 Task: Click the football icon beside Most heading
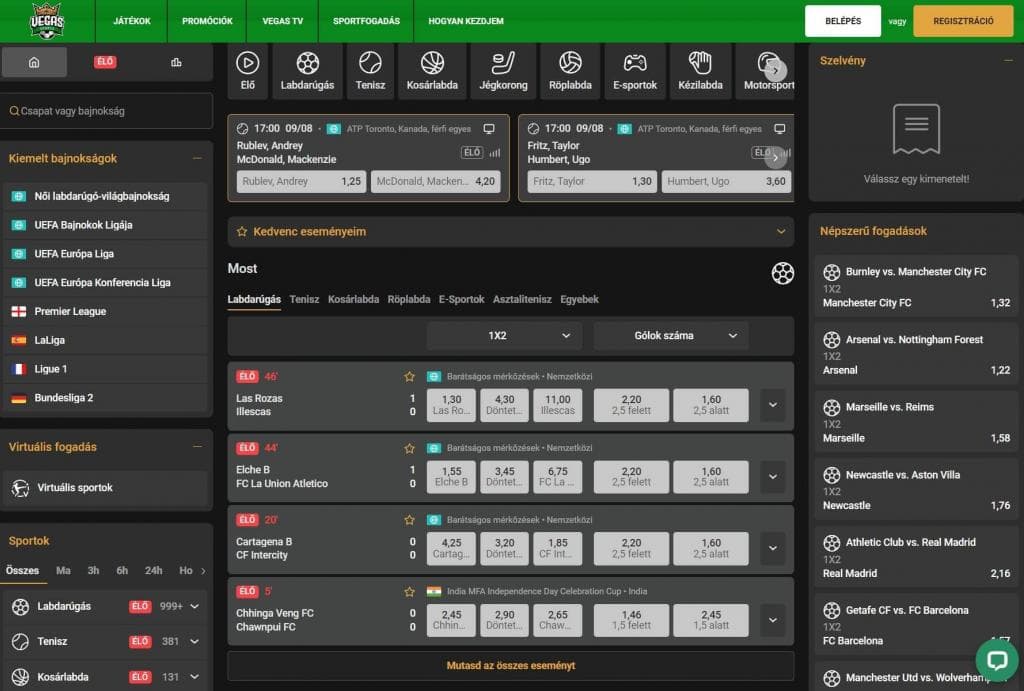(x=782, y=273)
